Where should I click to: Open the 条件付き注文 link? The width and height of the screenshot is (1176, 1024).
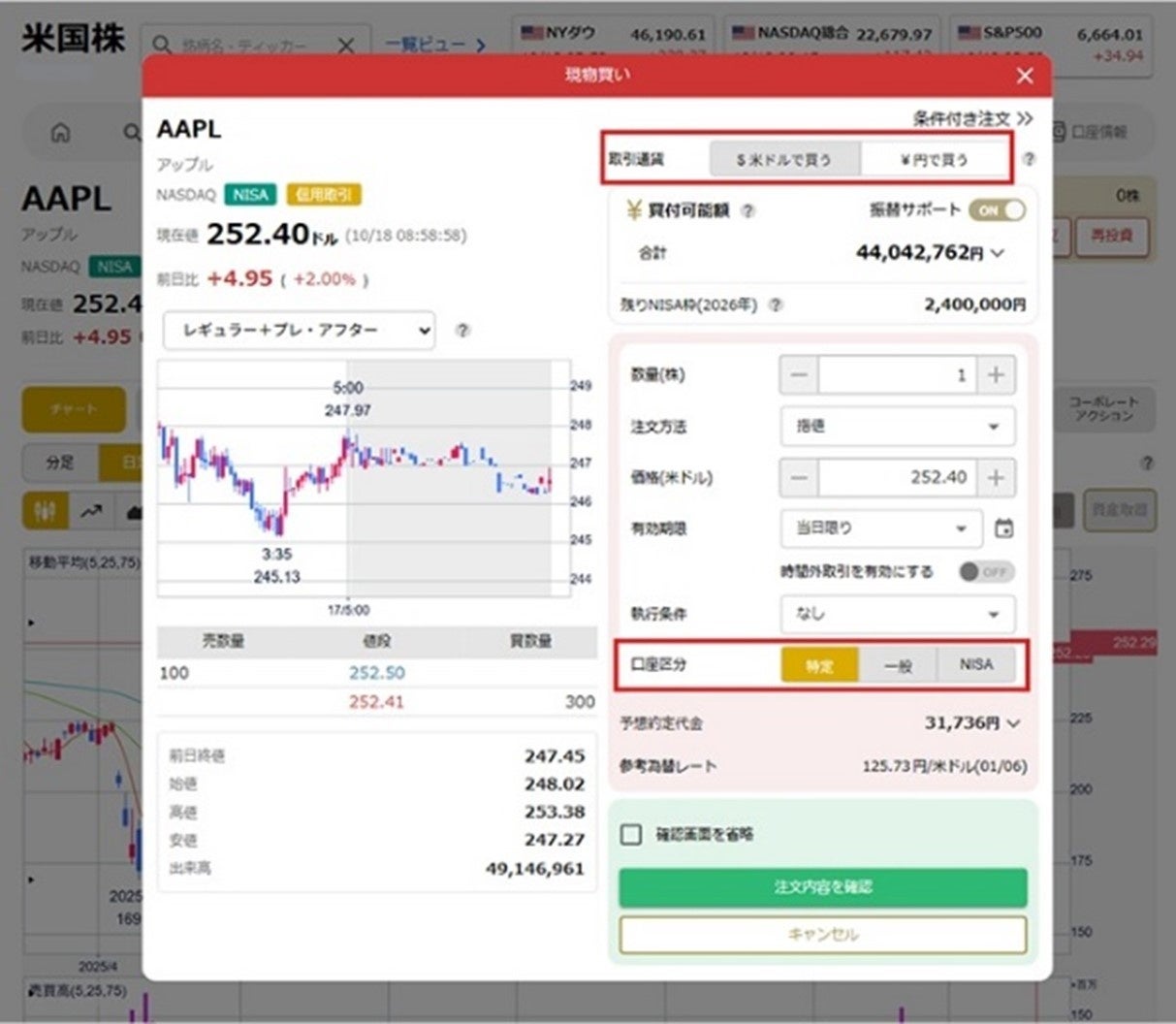970,118
